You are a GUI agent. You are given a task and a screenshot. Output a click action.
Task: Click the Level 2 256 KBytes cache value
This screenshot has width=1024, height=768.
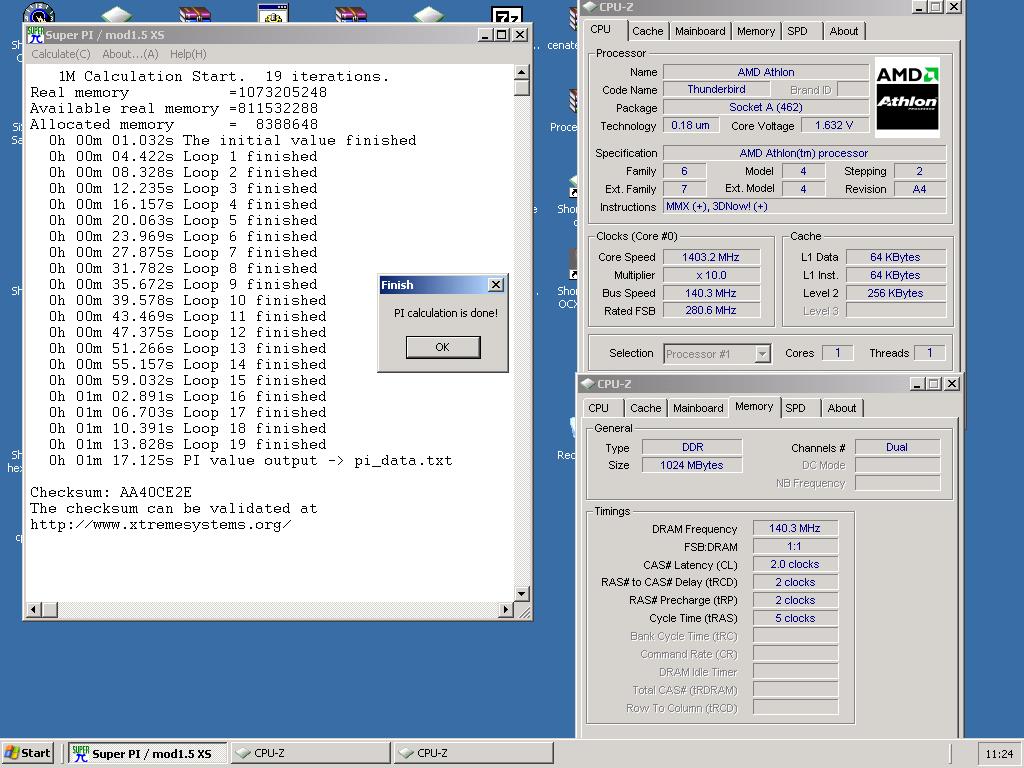pyautogui.click(x=895, y=293)
